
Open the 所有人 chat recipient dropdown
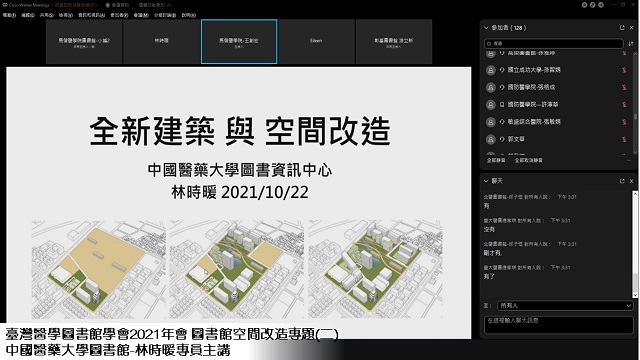565,305
